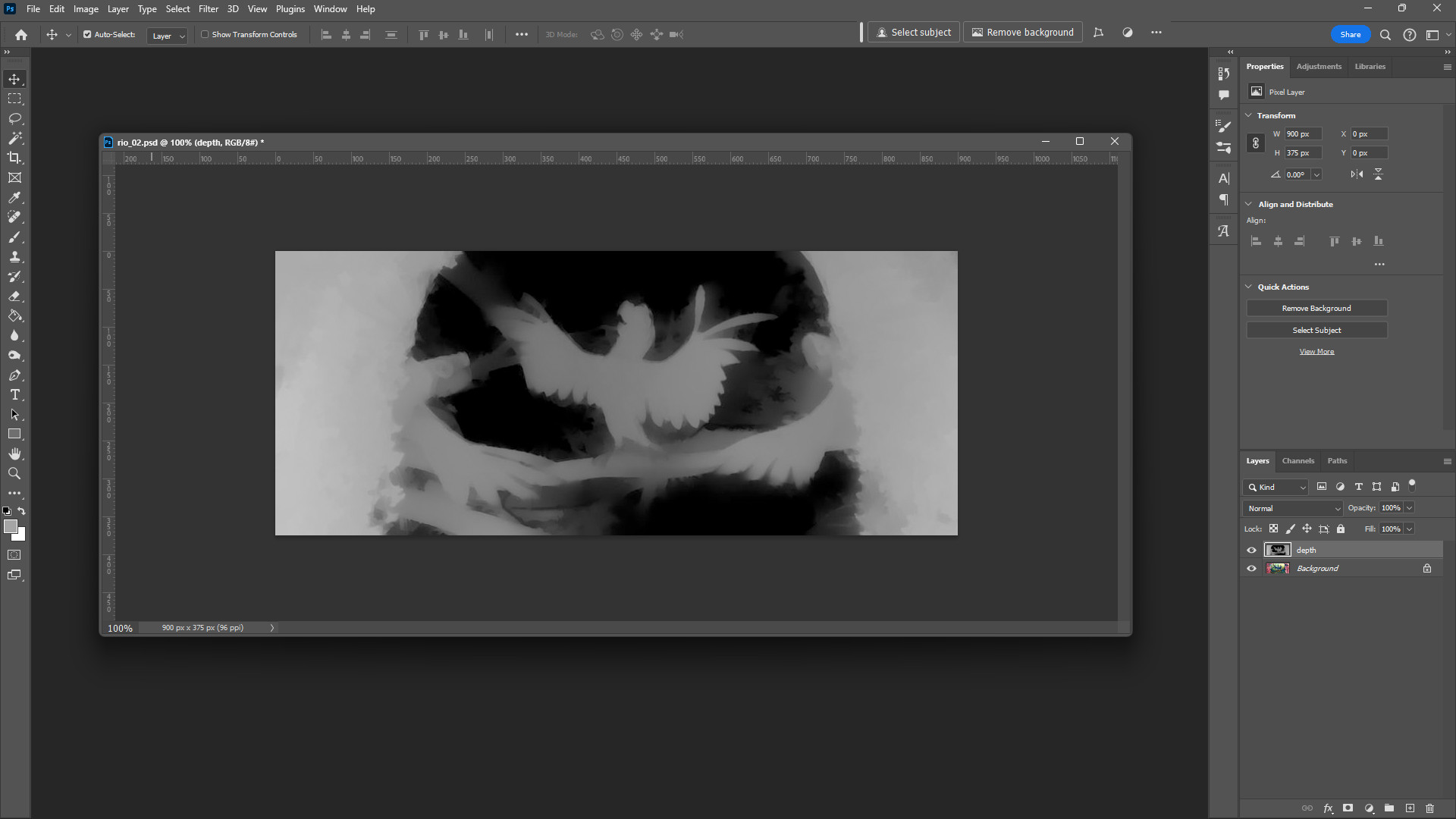Collapse the Quick Actions section
This screenshot has width=1456, height=819.
click(x=1249, y=287)
